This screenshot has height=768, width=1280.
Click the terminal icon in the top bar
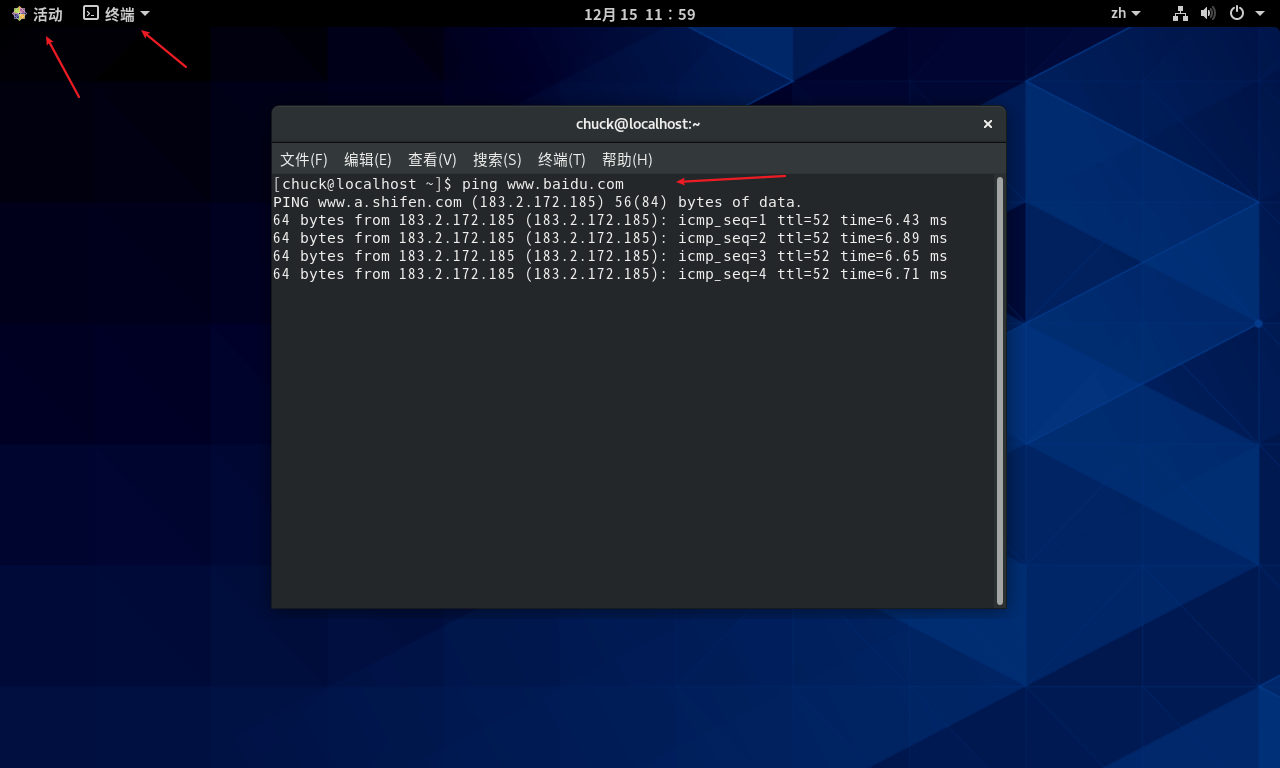tap(91, 13)
